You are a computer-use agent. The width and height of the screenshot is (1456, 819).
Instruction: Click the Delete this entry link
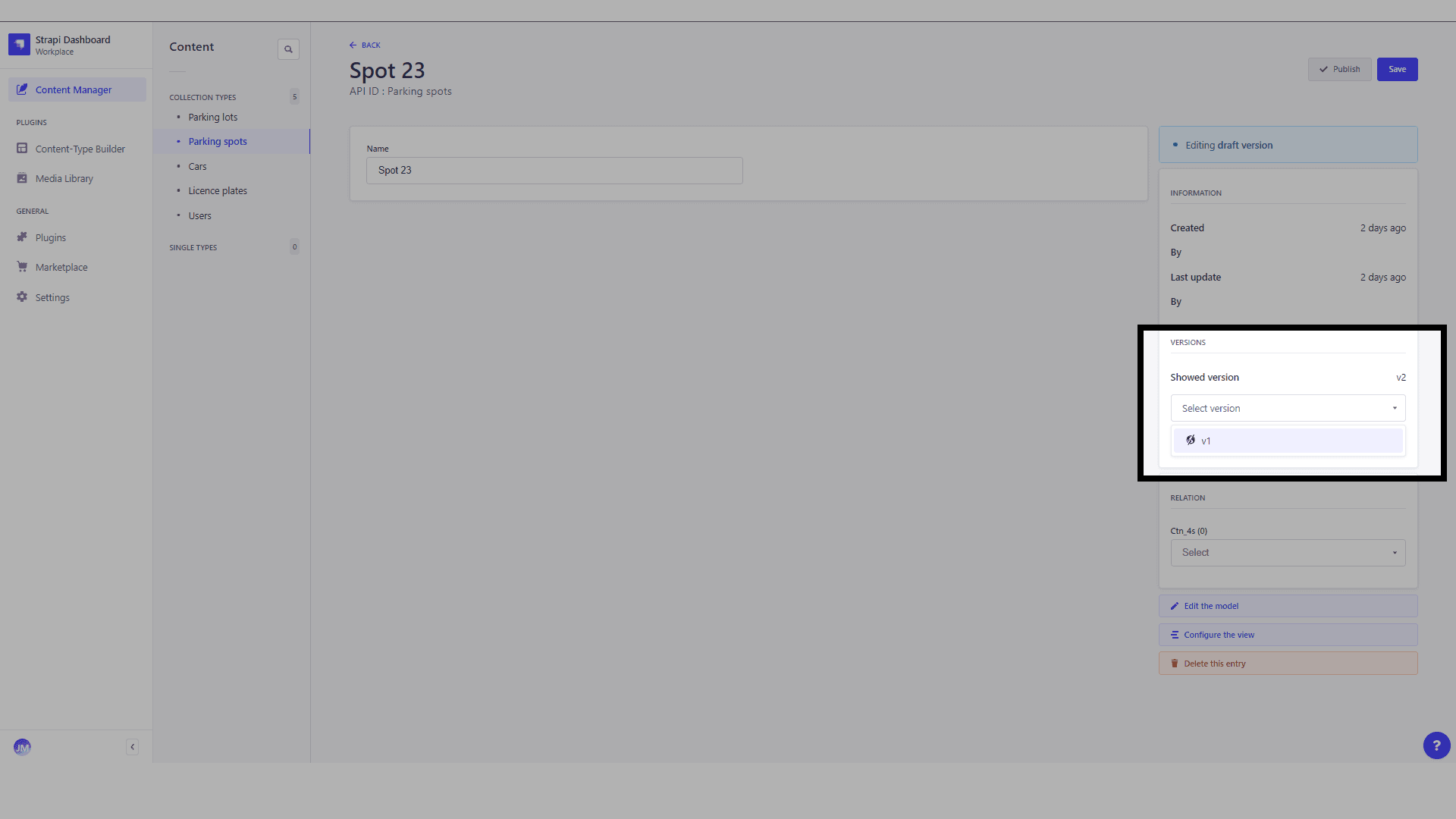coord(1214,663)
